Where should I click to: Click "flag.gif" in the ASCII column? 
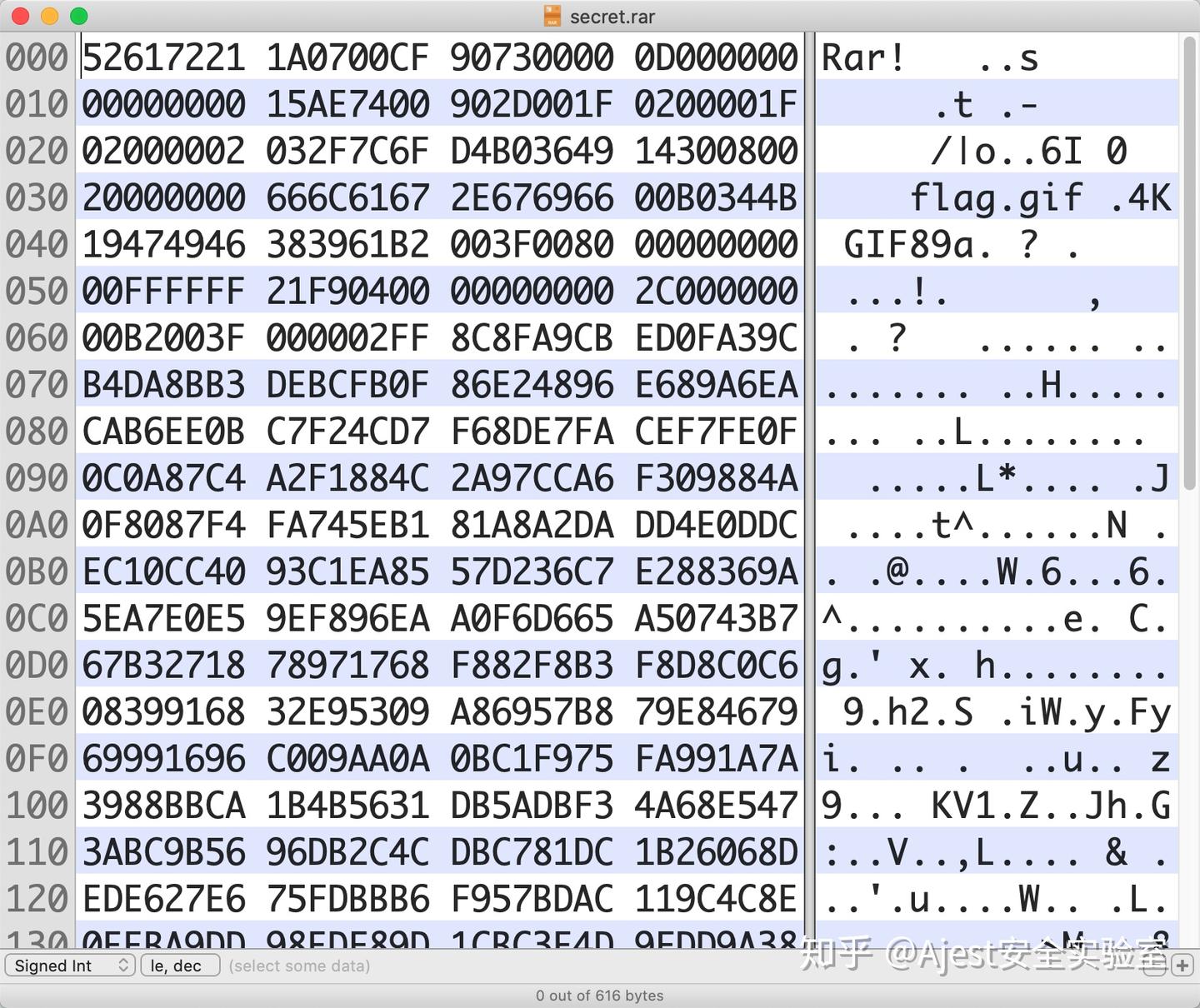coord(996,198)
